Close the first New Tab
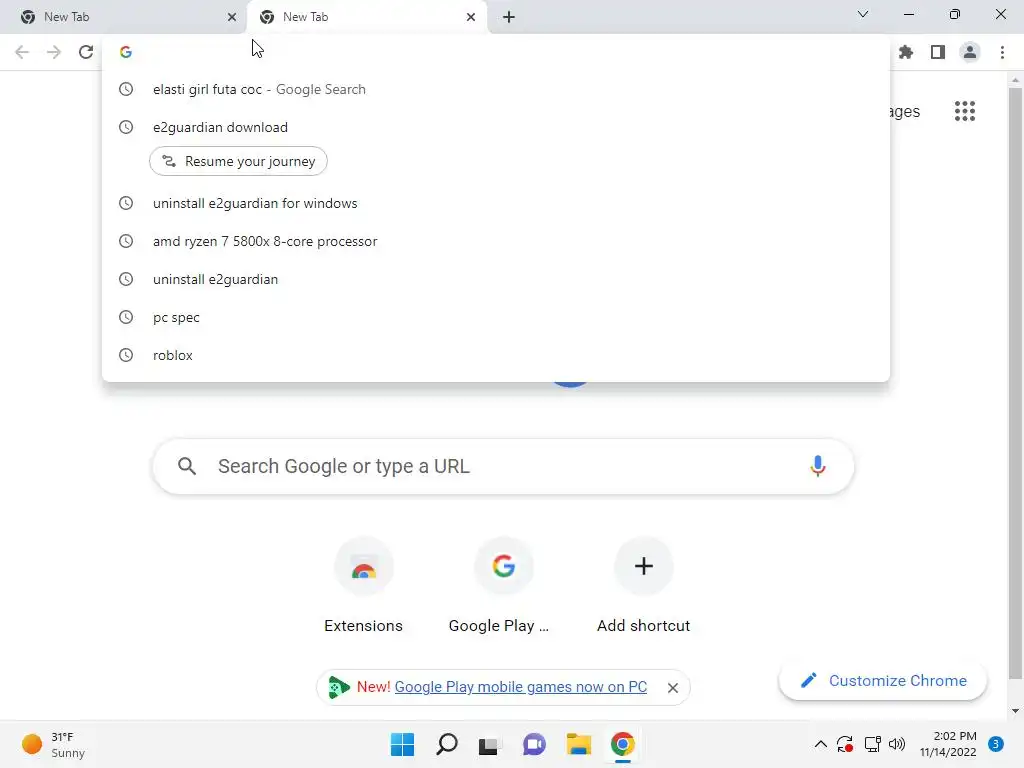Viewport: 1024px width, 768px height. pyautogui.click(x=232, y=17)
